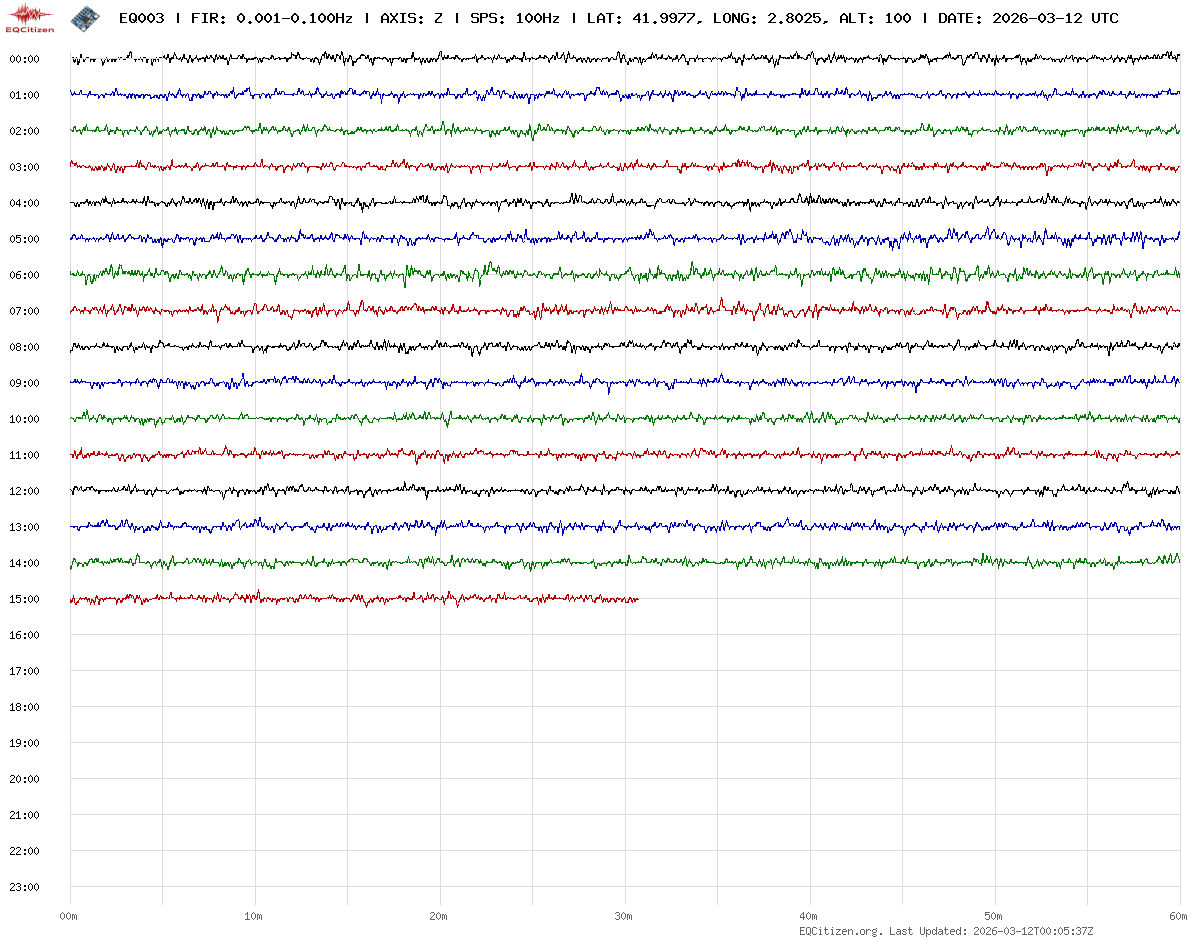Click the EQCitizen red waveform logo
This screenshot has height=940, width=1200.
[x=30, y=17]
